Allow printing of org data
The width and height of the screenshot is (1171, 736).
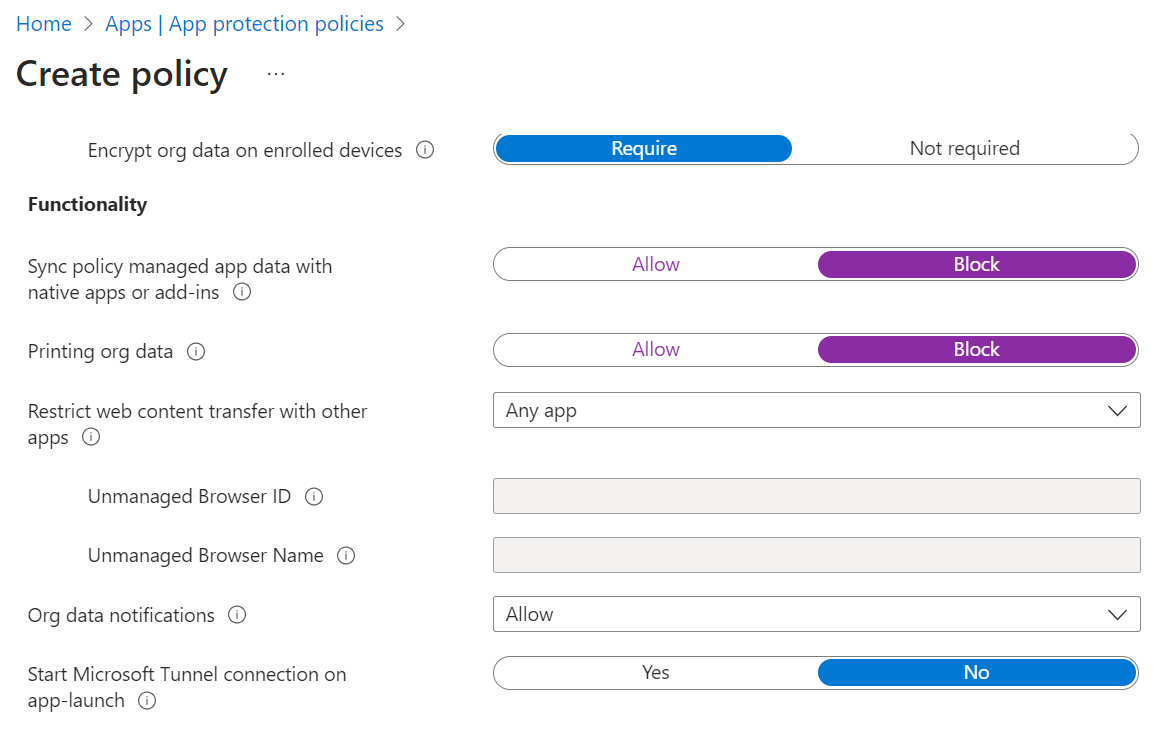pyautogui.click(x=655, y=349)
